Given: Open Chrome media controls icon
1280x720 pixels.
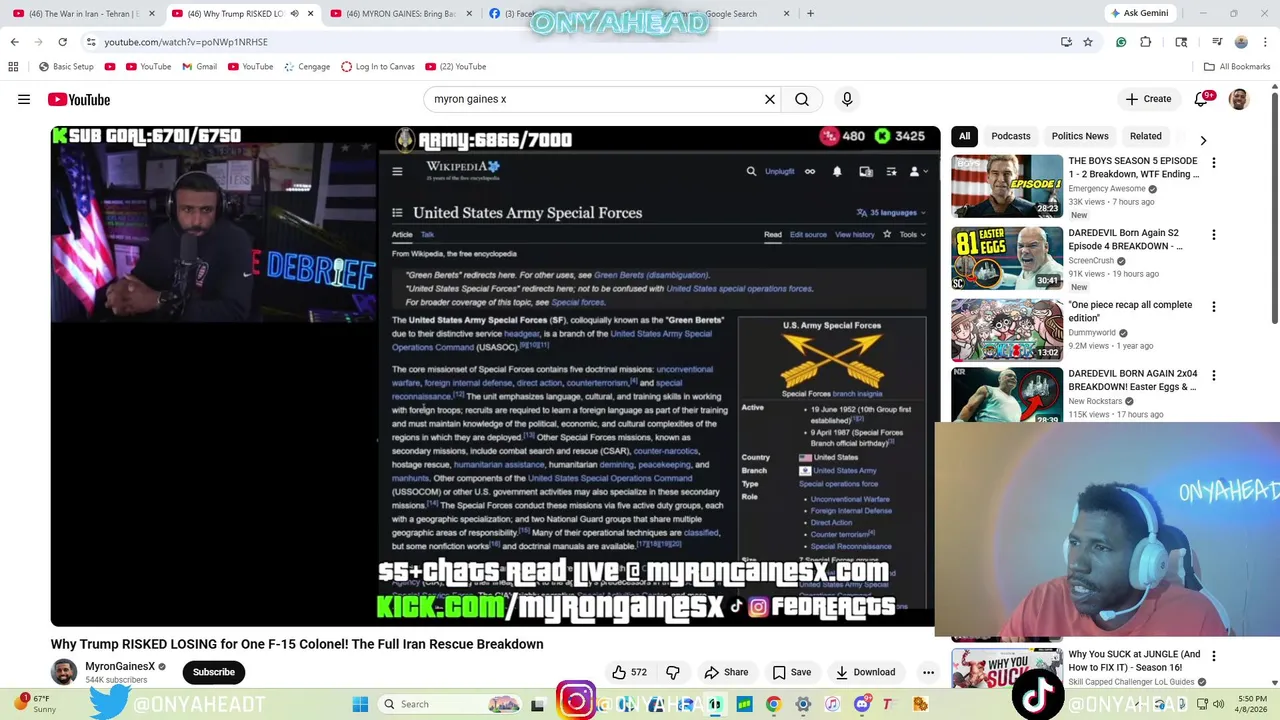Looking at the screenshot, I should tap(1217, 42).
